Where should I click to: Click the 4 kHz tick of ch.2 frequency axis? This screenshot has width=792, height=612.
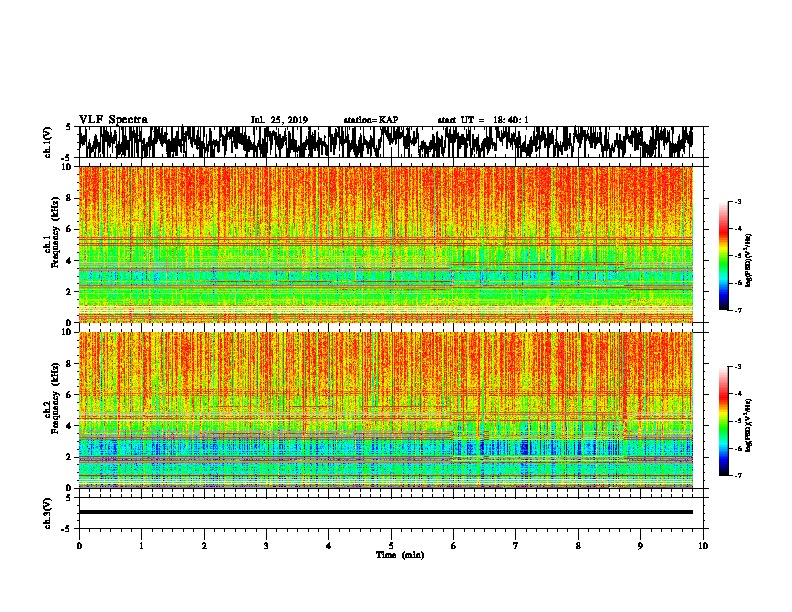pos(71,426)
